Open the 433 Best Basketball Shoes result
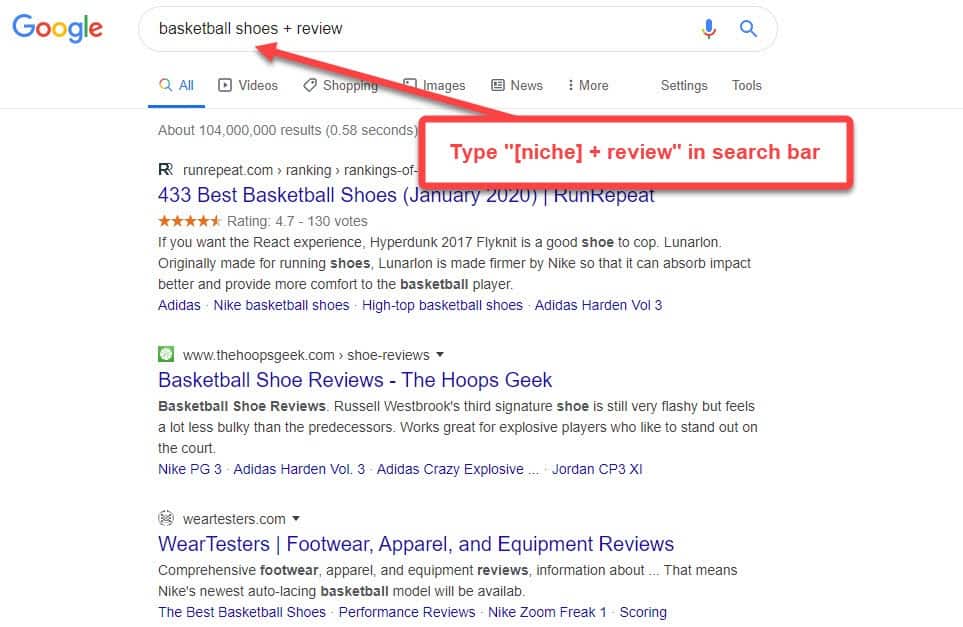 pos(406,195)
